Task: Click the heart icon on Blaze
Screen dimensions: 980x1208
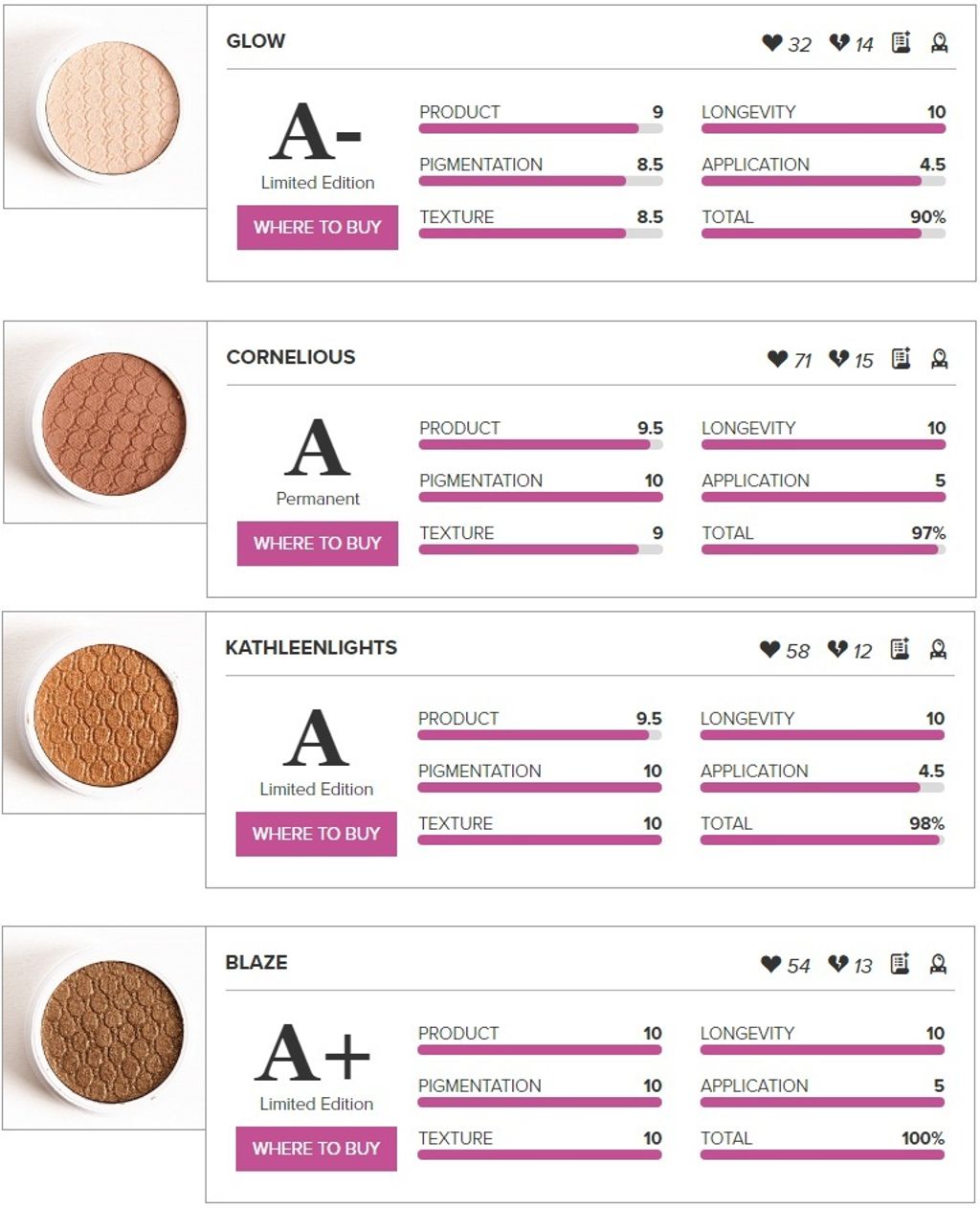Action: point(771,964)
